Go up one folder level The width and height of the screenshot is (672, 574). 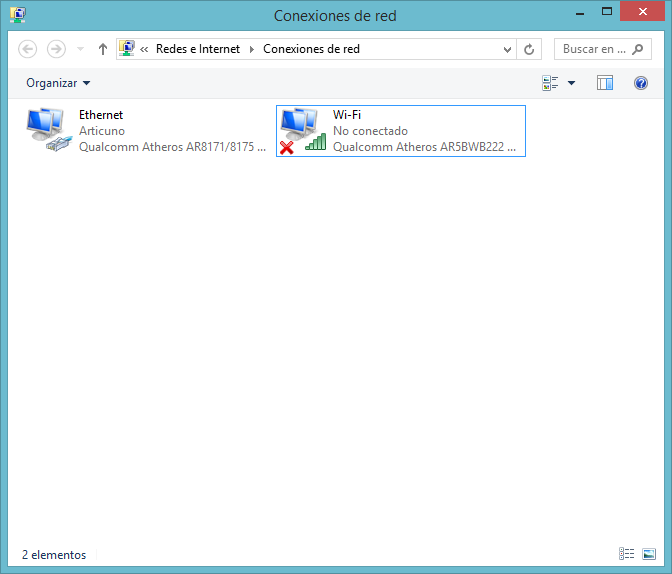click(103, 49)
